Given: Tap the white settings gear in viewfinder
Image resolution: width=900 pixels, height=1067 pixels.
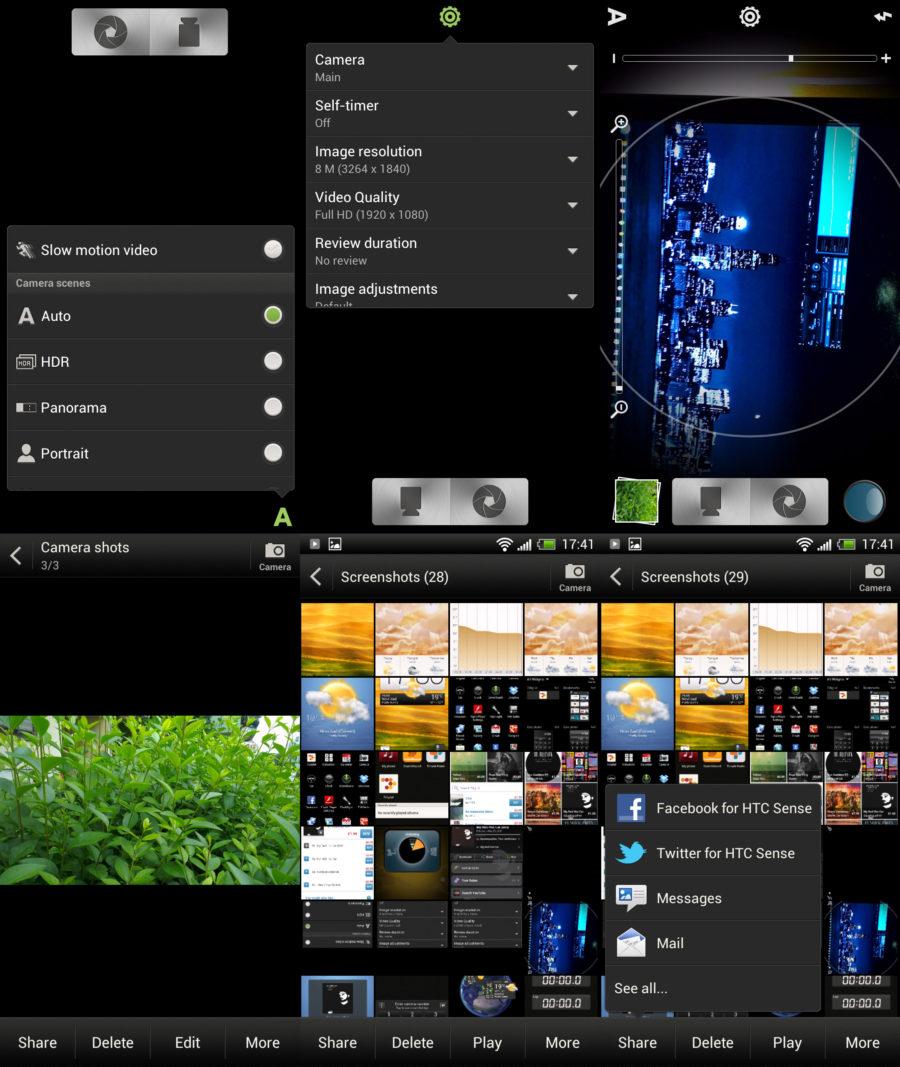Looking at the screenshot, I should [750, 16].
